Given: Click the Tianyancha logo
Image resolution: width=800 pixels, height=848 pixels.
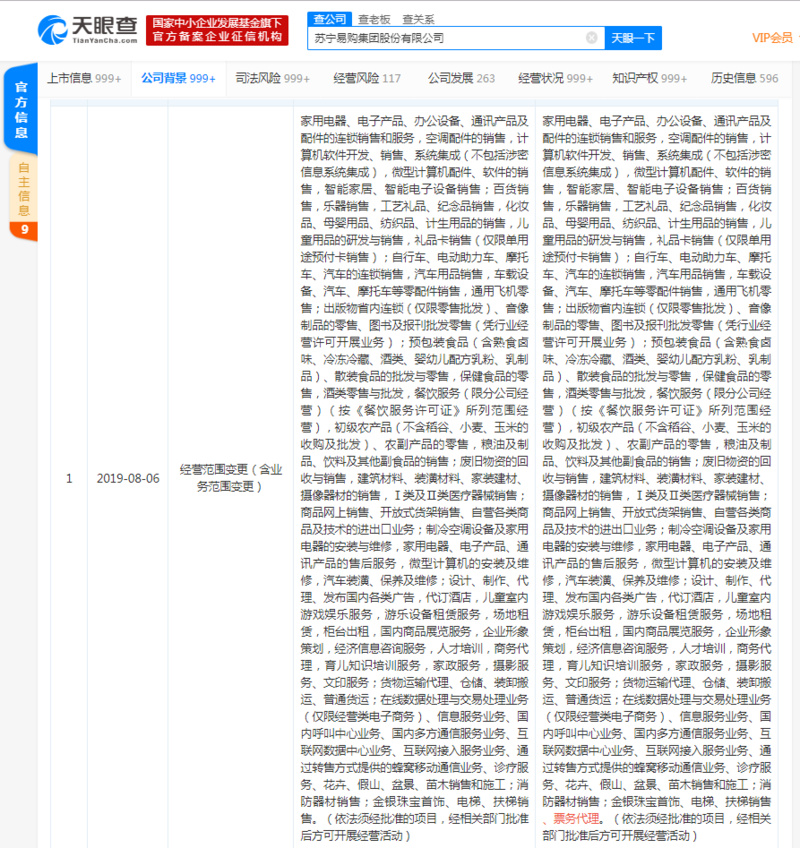Looking at the screenshot, I should (x=86, y=29).
